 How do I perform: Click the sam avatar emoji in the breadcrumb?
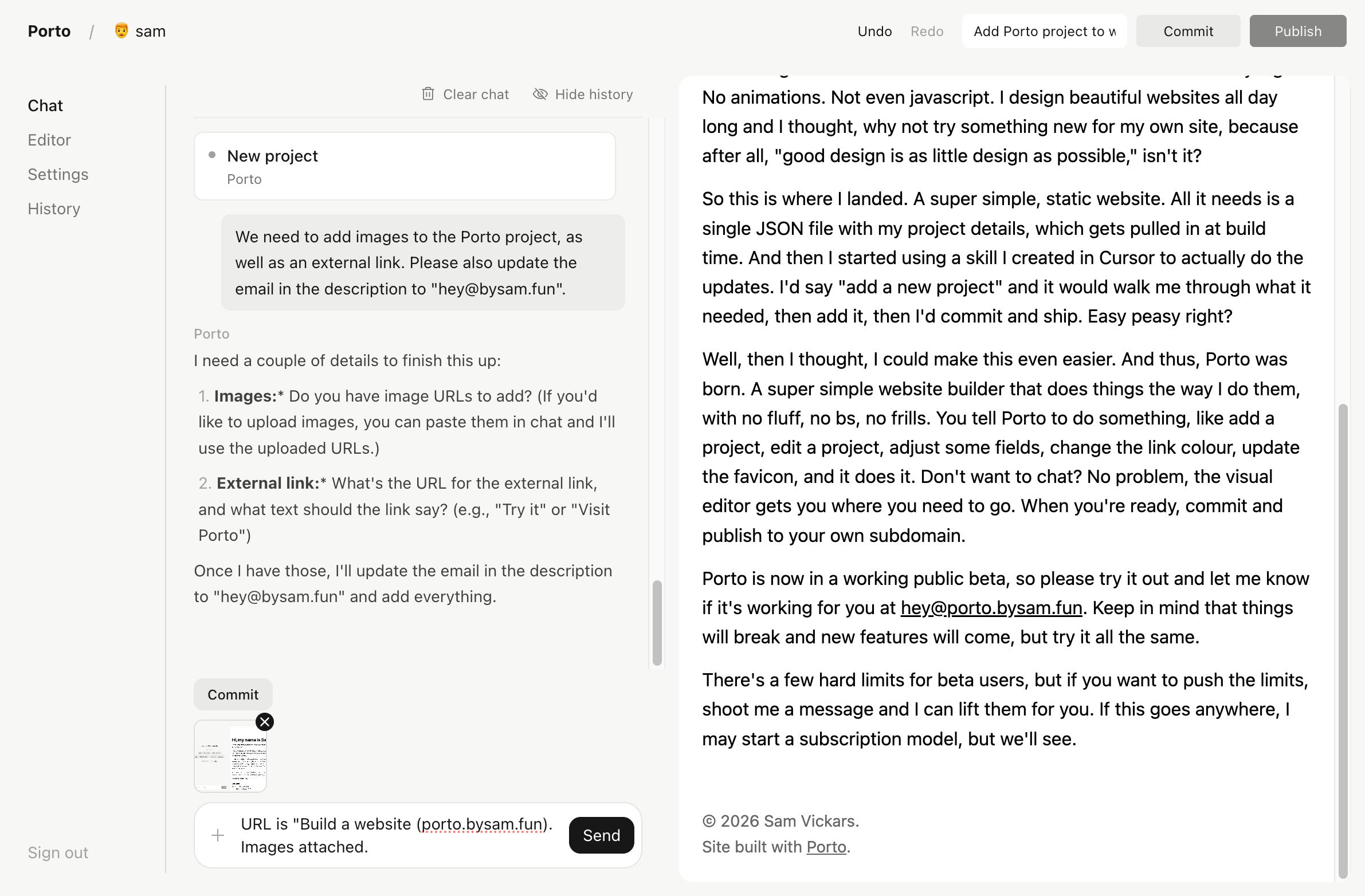(121, 30)
